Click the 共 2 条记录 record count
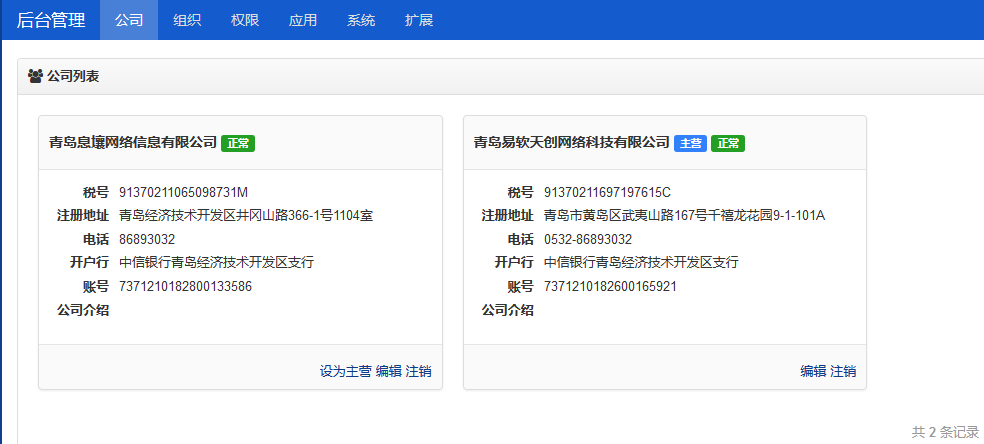 [945, 431]
